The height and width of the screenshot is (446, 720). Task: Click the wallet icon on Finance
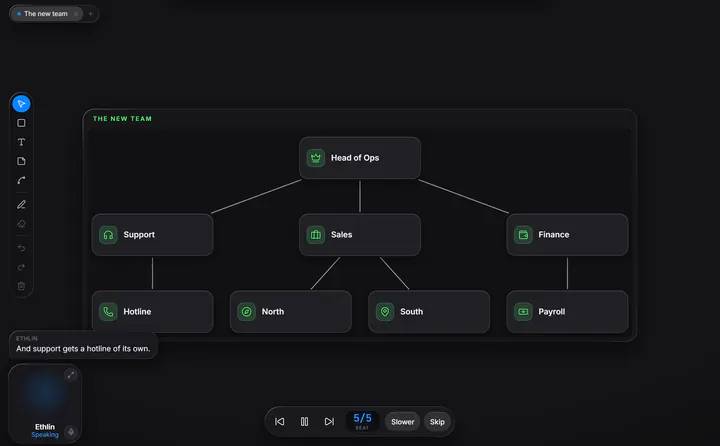(x=523, y=235)
